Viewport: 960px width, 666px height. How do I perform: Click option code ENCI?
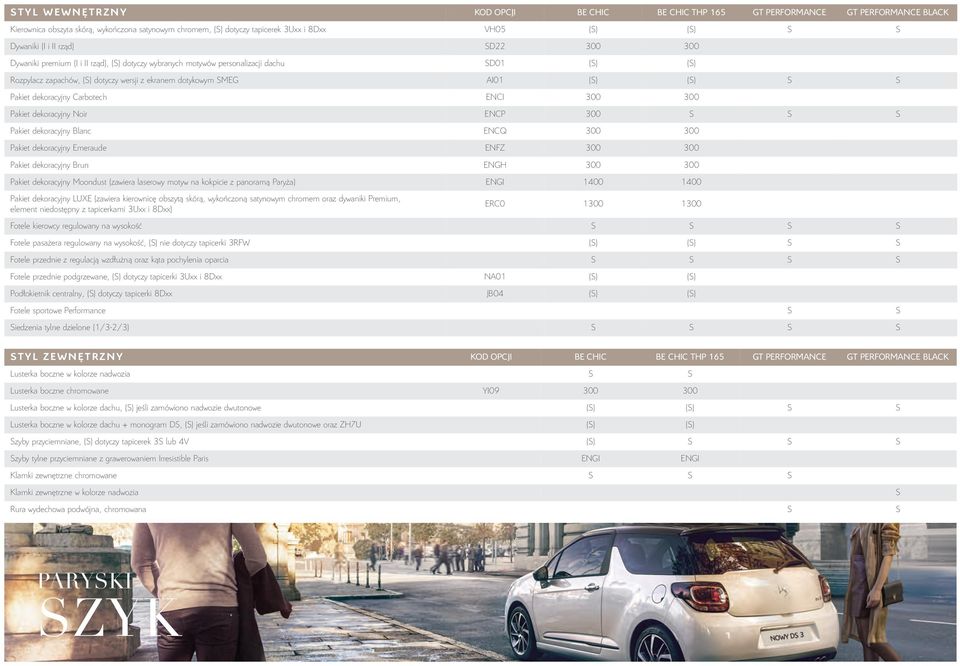pyautogui.click(x=495, y=97)
